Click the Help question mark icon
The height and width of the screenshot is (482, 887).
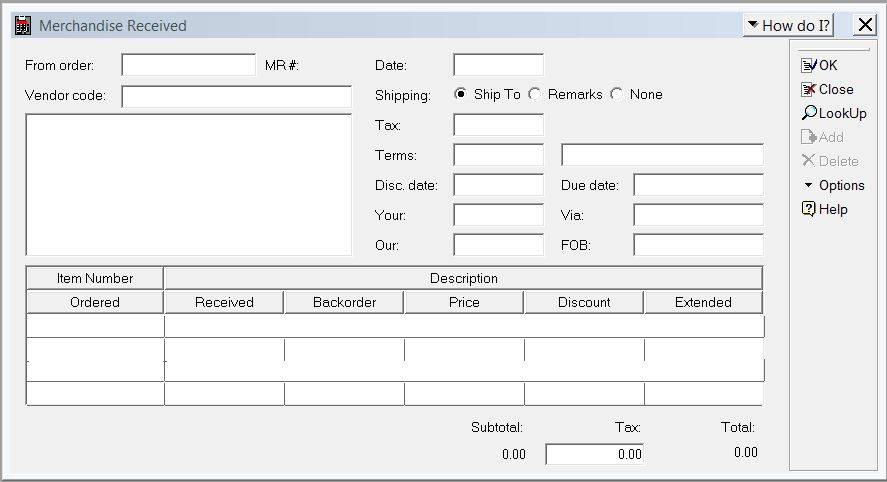[810, 209]
